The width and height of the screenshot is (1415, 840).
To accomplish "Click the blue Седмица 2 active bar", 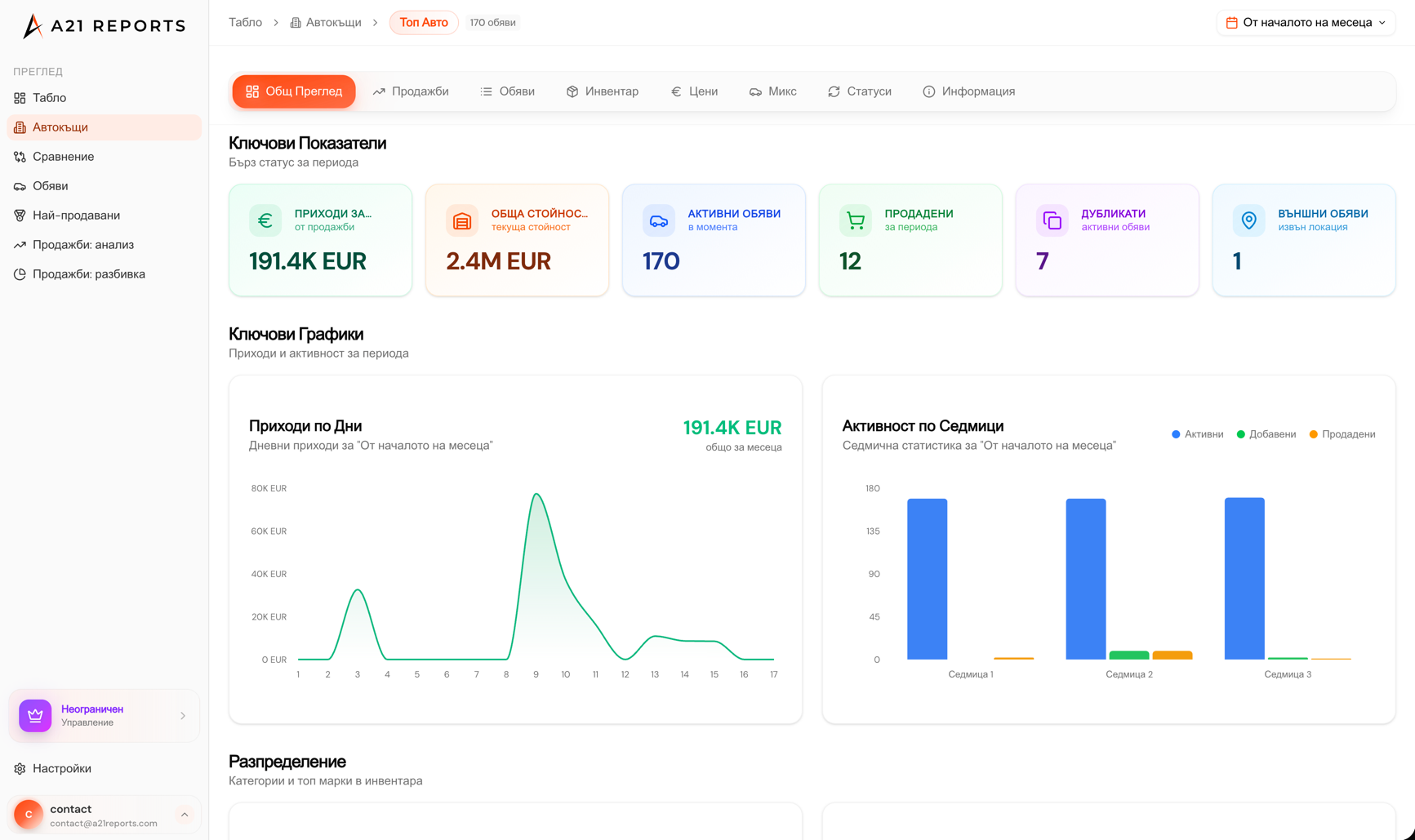I will 1085,578.
